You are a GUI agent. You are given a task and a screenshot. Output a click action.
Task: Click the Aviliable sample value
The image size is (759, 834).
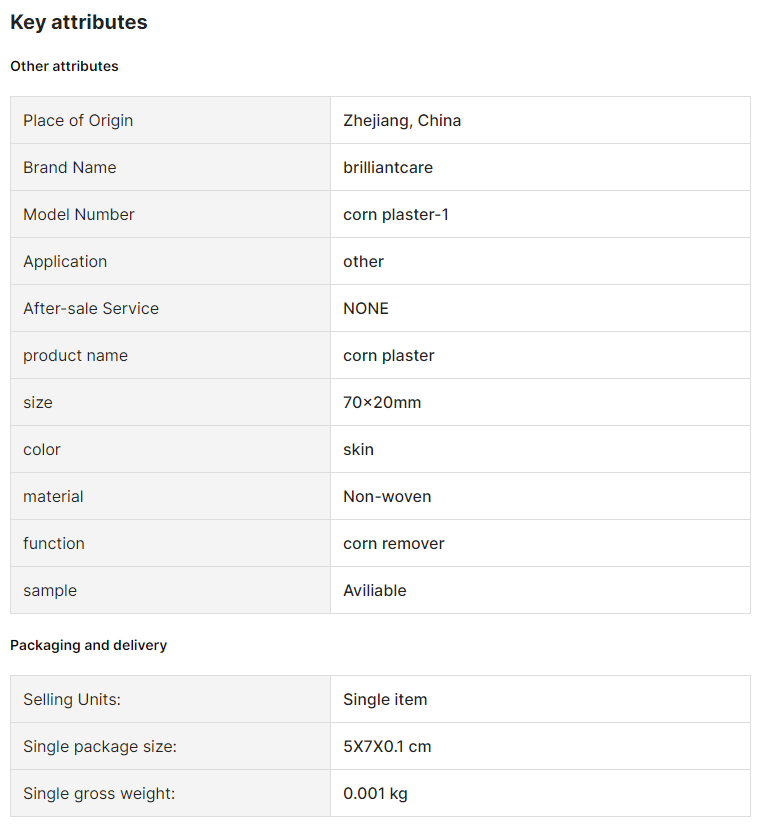374,590
